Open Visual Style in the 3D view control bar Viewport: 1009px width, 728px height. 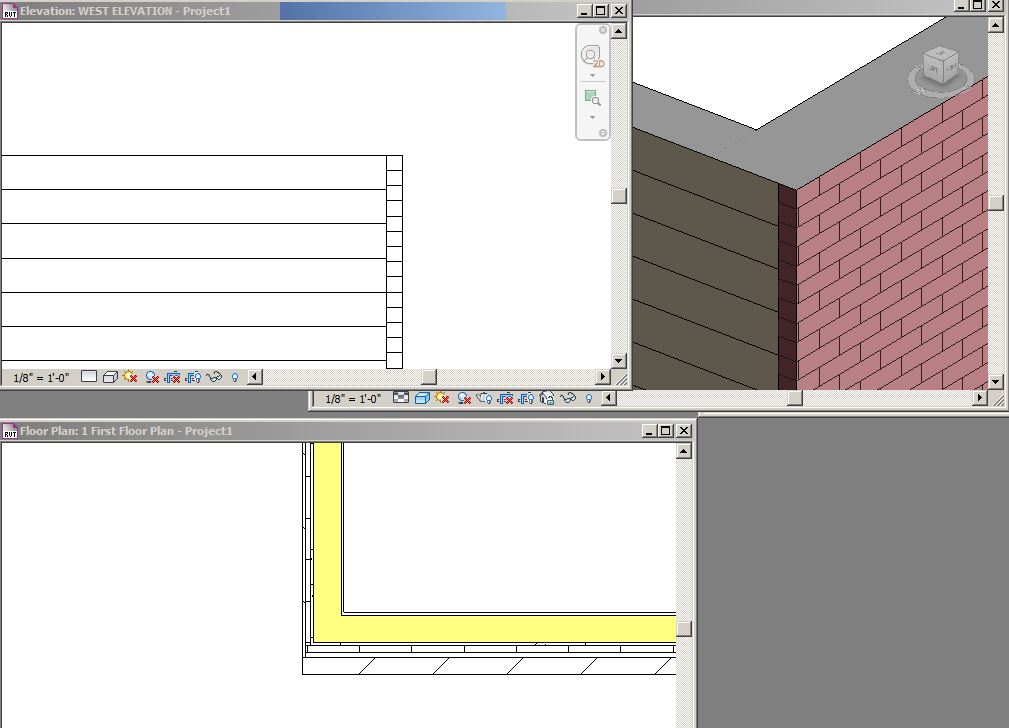click(x=422, y=398)
